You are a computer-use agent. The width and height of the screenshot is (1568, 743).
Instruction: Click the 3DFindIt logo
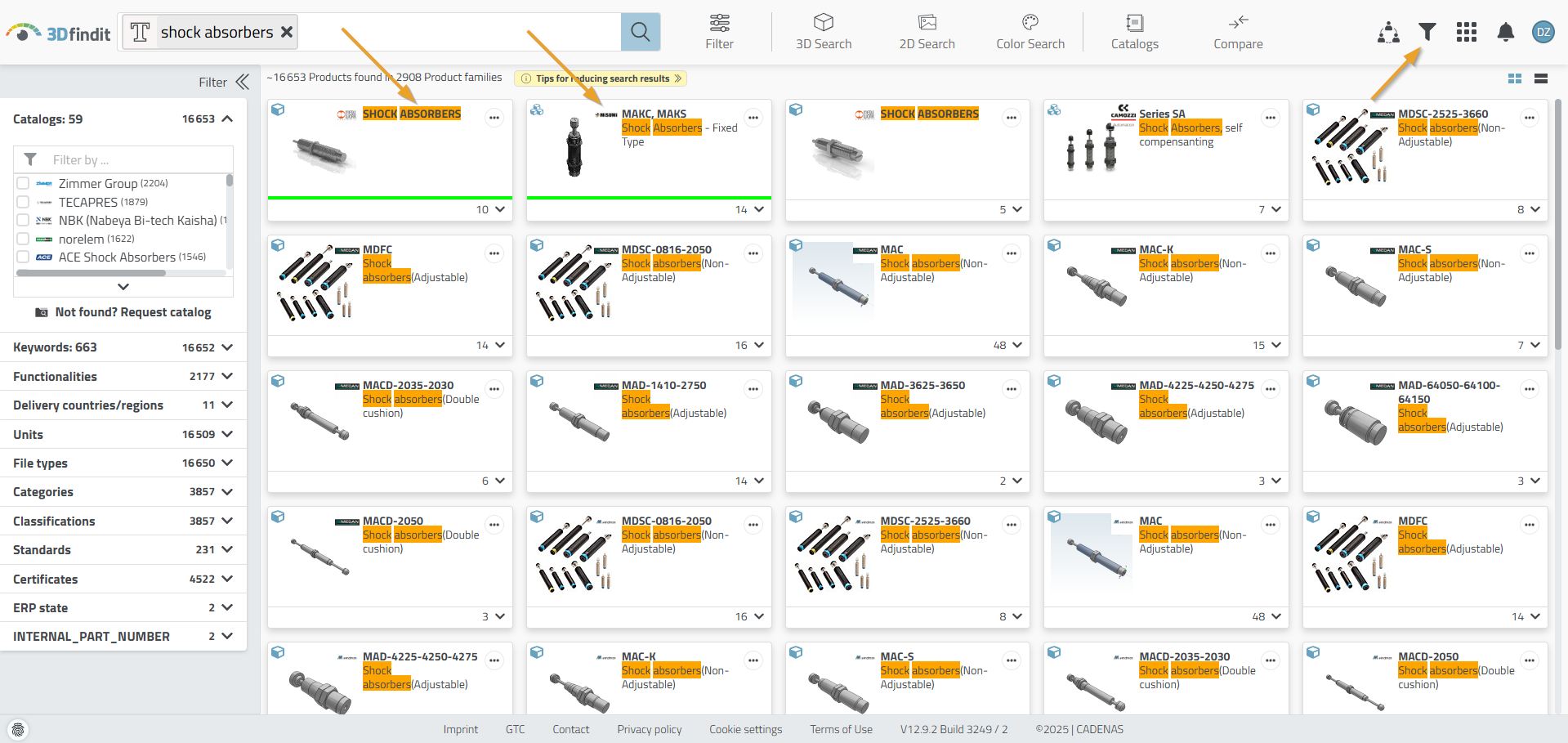pos(58,33)
